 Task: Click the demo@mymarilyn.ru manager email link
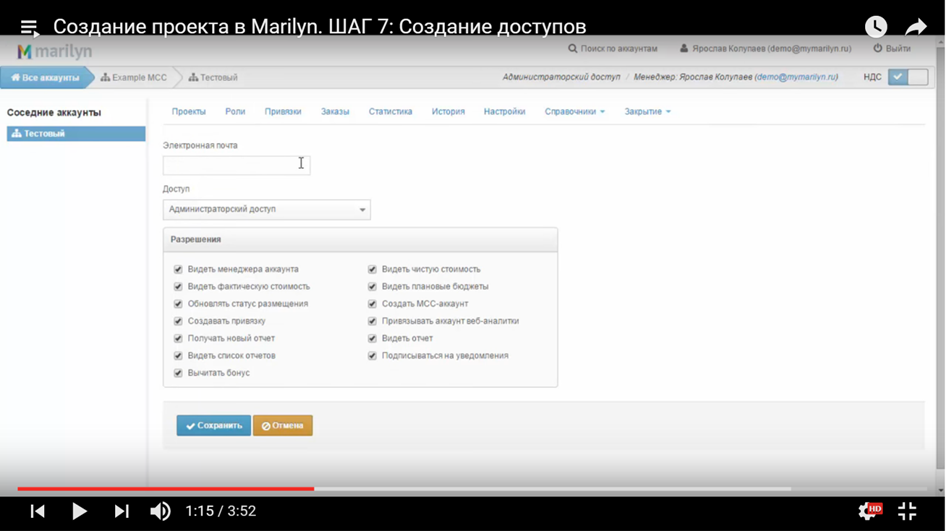tap(796, 77)
